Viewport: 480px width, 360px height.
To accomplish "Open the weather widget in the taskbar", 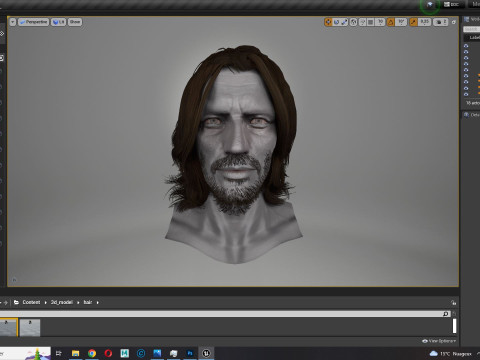I will [451, 354].
